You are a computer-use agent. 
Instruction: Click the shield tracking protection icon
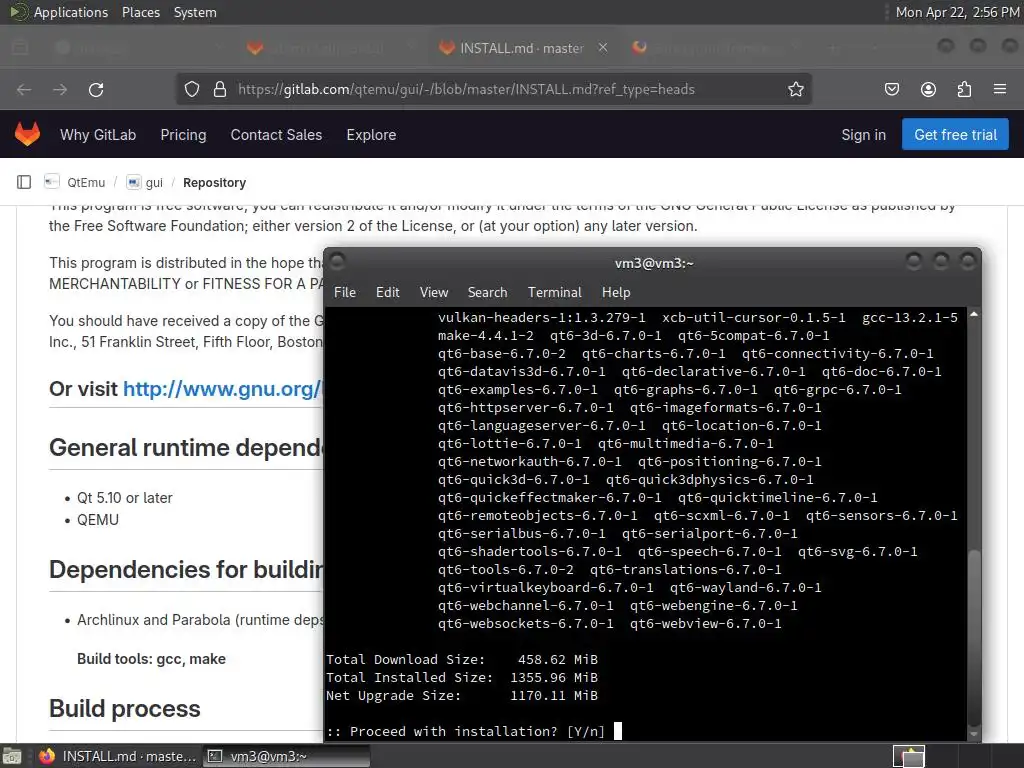[x=191, y=89]
